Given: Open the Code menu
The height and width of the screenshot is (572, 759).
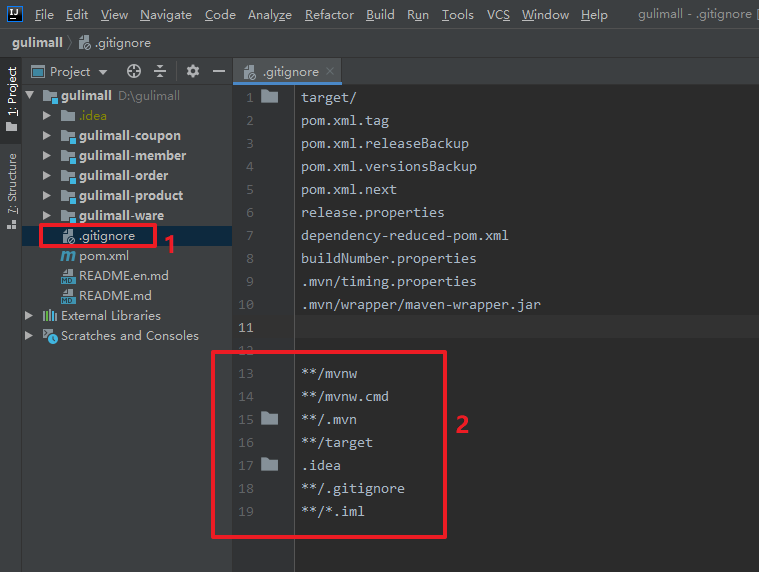Looking at the screenshot, I should [220, 15].
